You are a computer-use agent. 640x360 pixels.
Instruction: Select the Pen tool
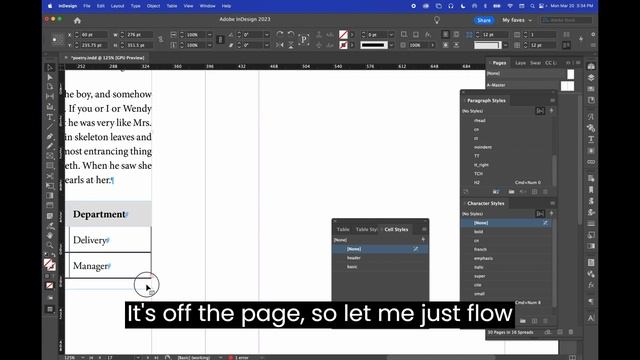[50, 137]
